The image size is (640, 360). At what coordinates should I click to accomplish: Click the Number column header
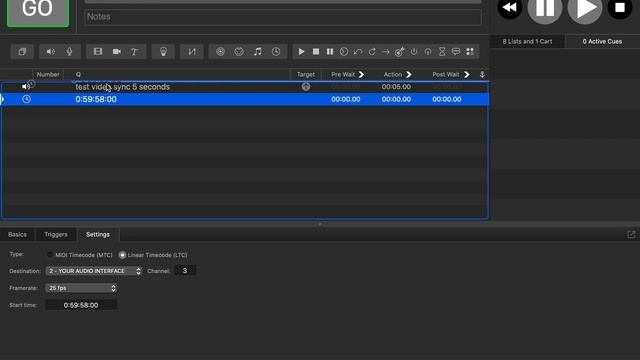click(48, 74)
